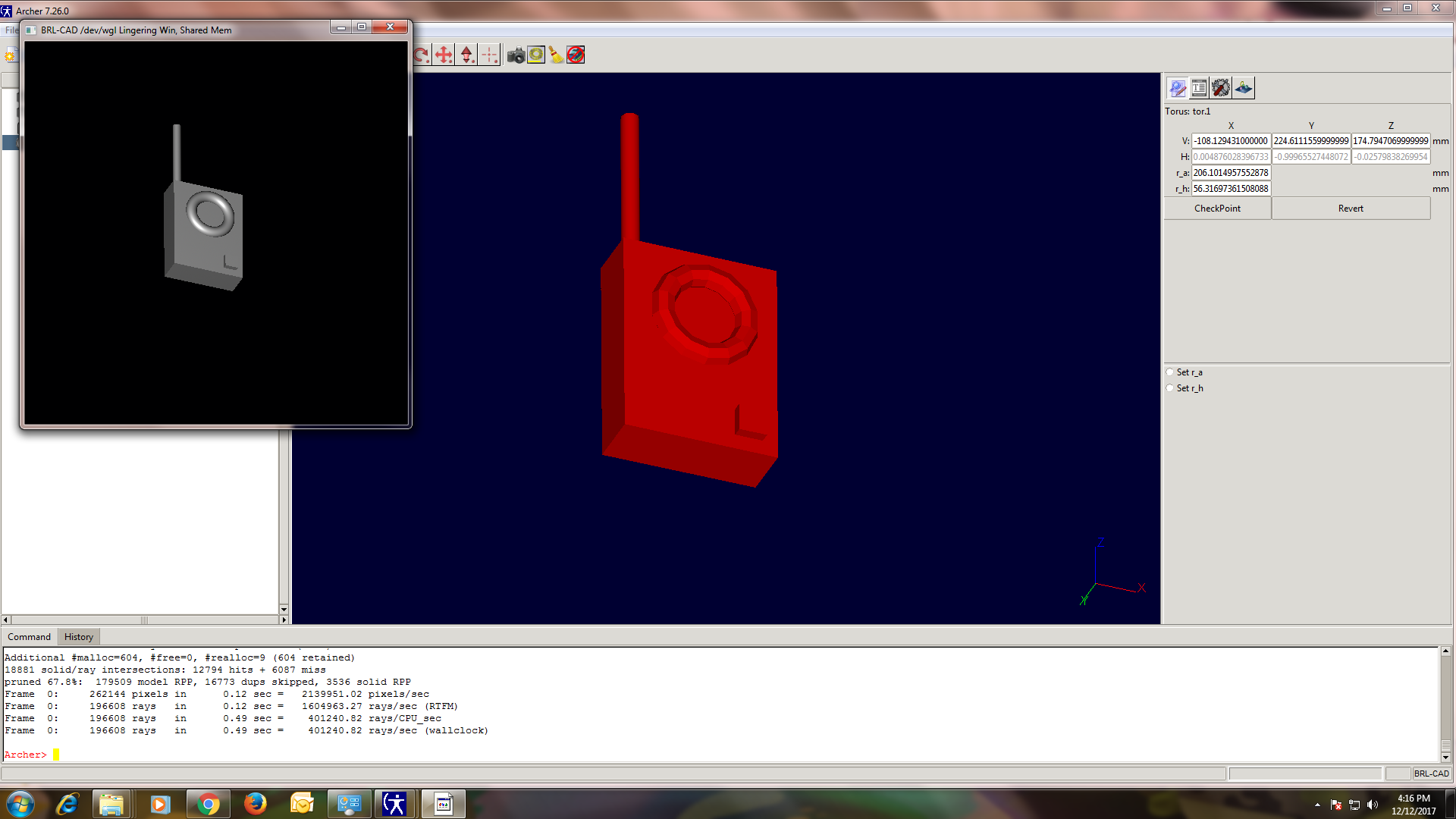Click the volume speaker tray icon
The width and height of the screenshot is (1456, 819).
point(1373,805)
